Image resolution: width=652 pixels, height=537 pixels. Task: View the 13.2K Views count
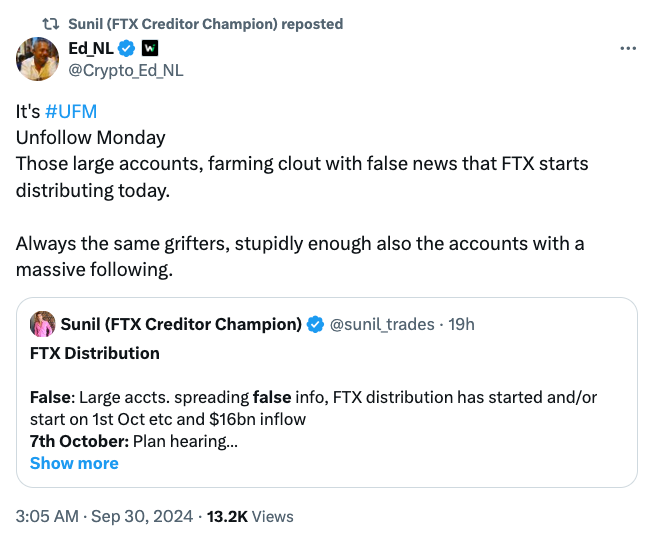(x=250, y=516)
